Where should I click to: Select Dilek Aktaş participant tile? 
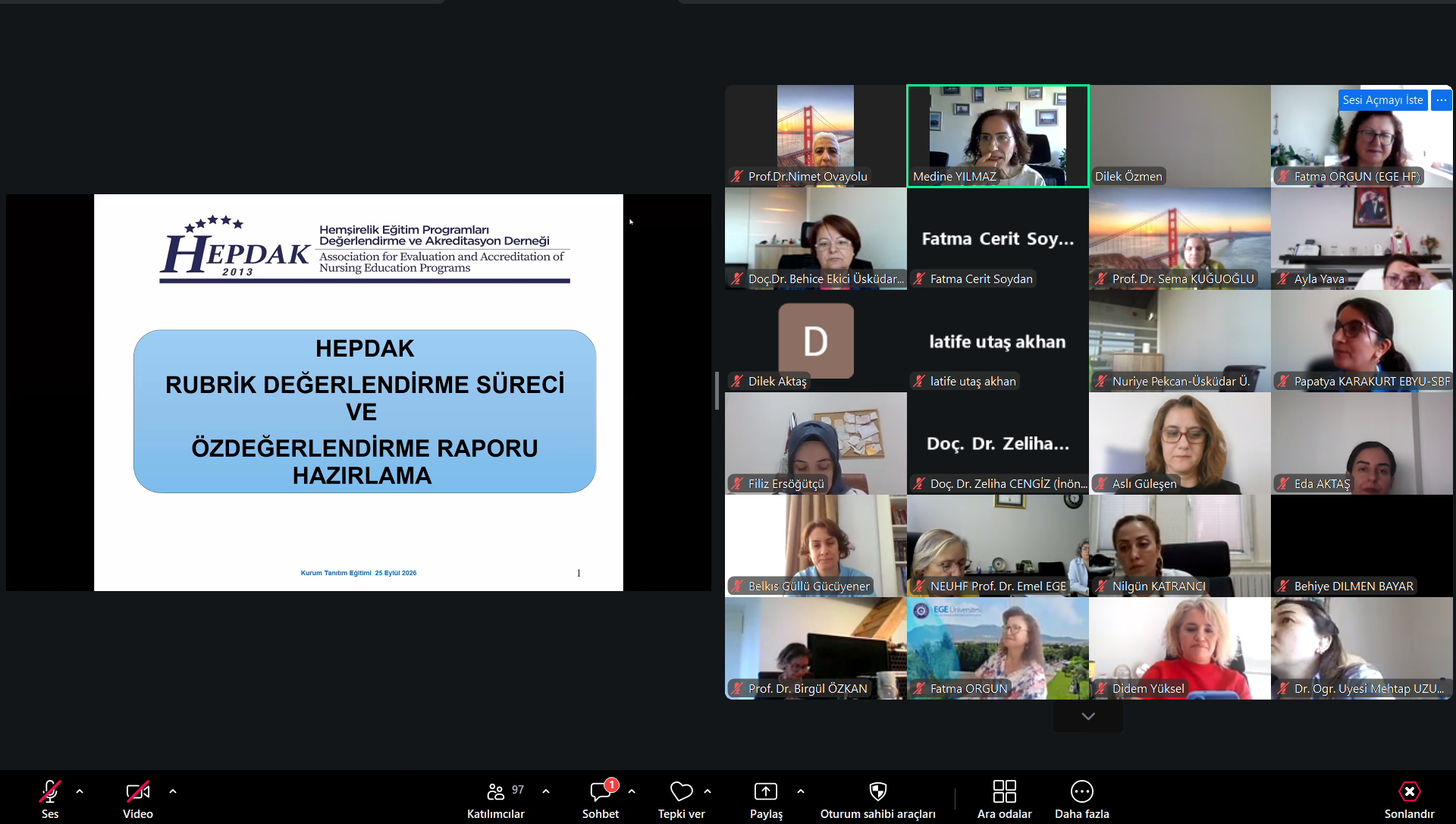(816, 341)
